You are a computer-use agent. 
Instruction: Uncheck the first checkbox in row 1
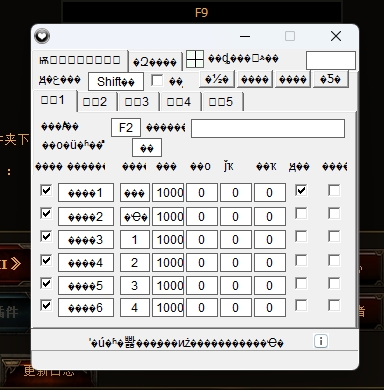tap(46, 191)
